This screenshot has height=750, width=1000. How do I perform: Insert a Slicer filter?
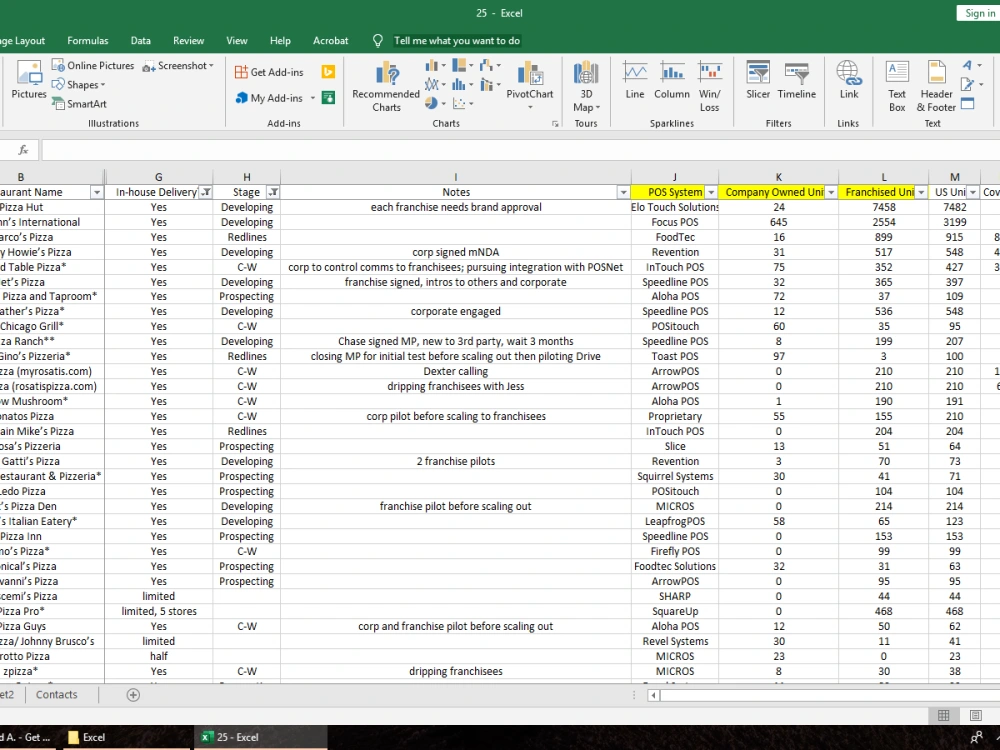pyautogui.click(x=758, y=80)
